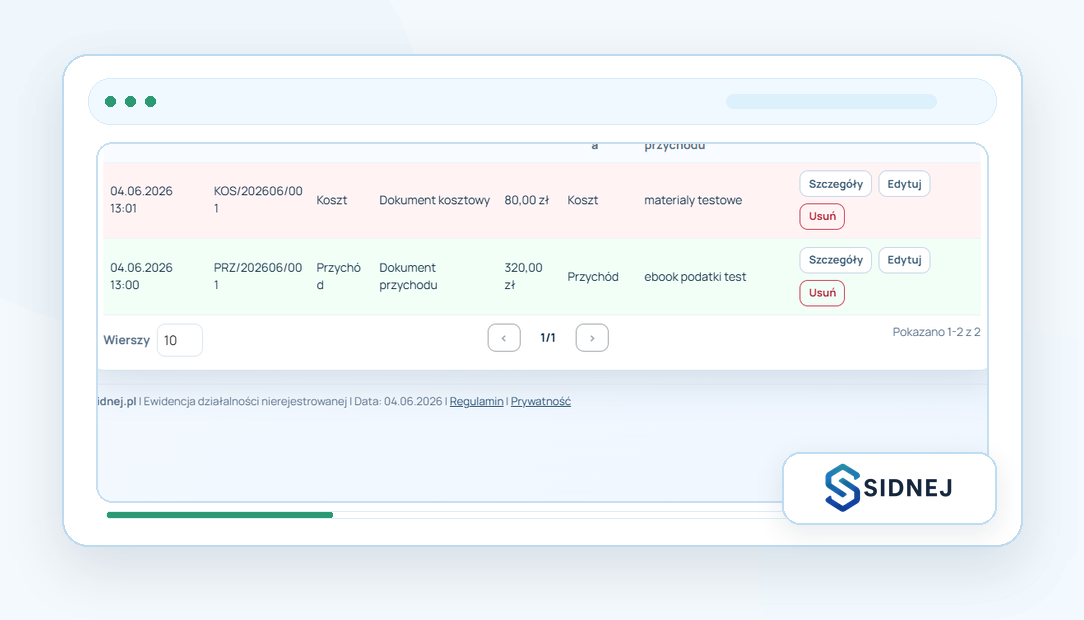Click the date 04.06.2026 13:00
1084x620 pixels.
click(141, 276)
